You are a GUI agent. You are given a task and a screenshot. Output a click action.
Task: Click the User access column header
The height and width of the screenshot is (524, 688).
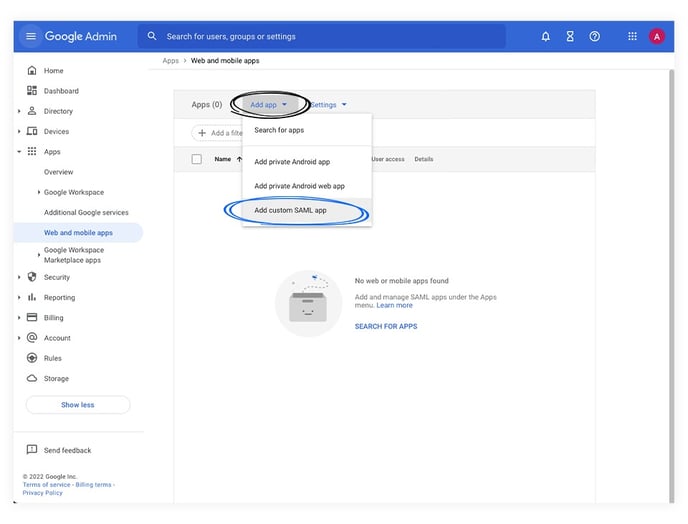pos(388,159)
